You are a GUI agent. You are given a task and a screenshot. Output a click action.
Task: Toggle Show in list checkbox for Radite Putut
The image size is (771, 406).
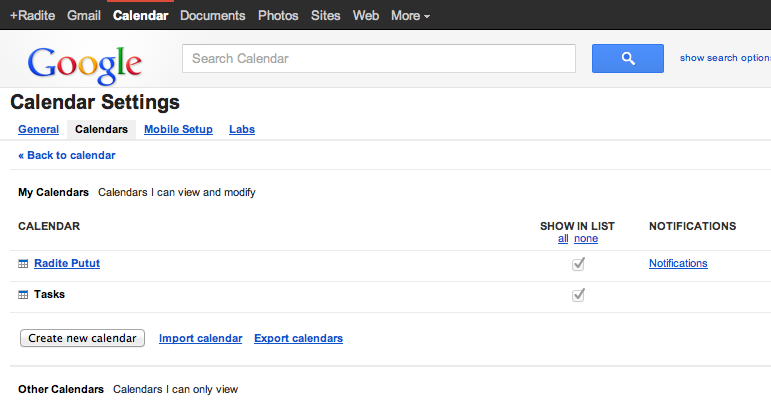tap(578, 264)
